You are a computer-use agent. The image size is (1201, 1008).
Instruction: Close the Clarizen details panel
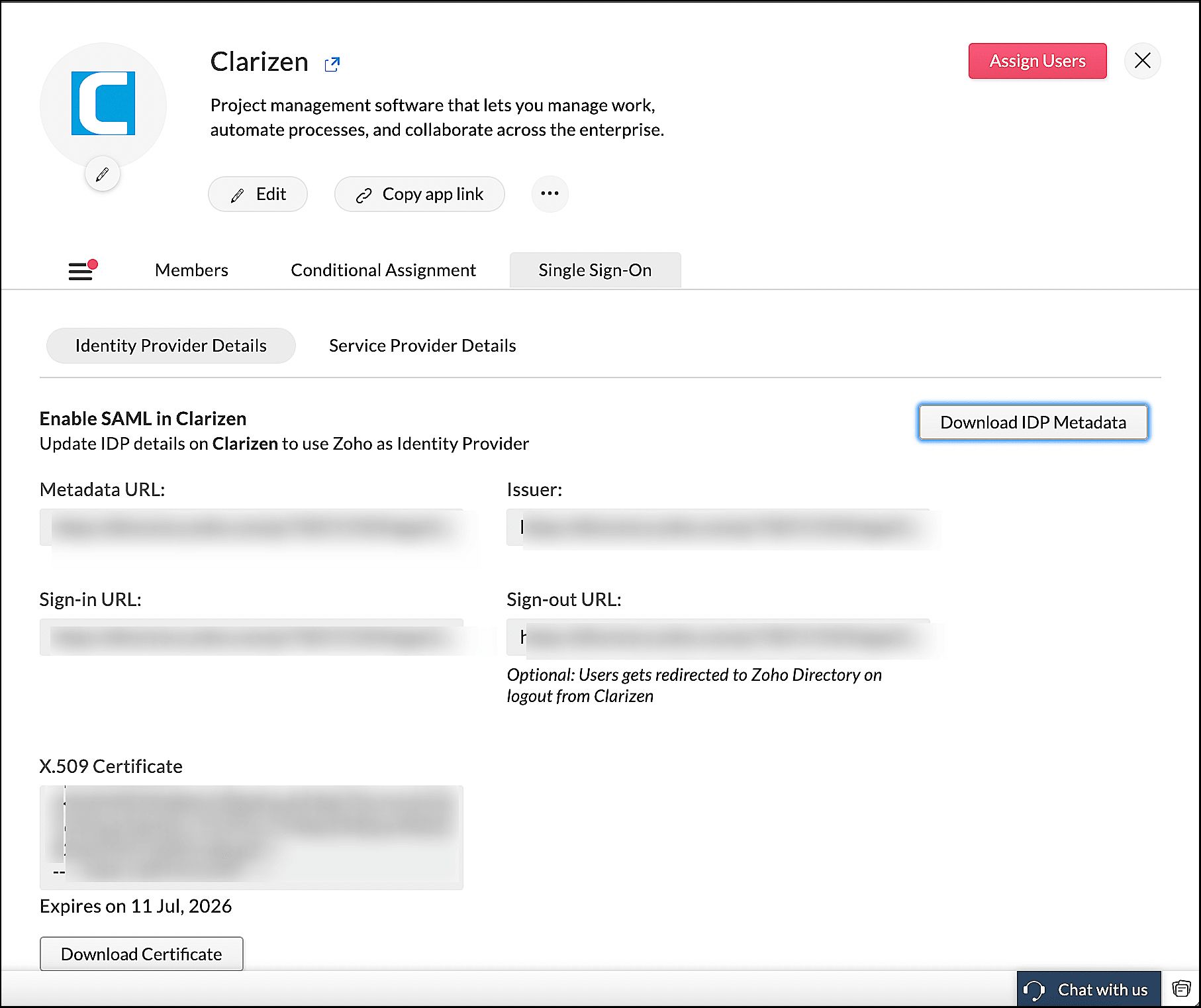(x=1142, y=61)
